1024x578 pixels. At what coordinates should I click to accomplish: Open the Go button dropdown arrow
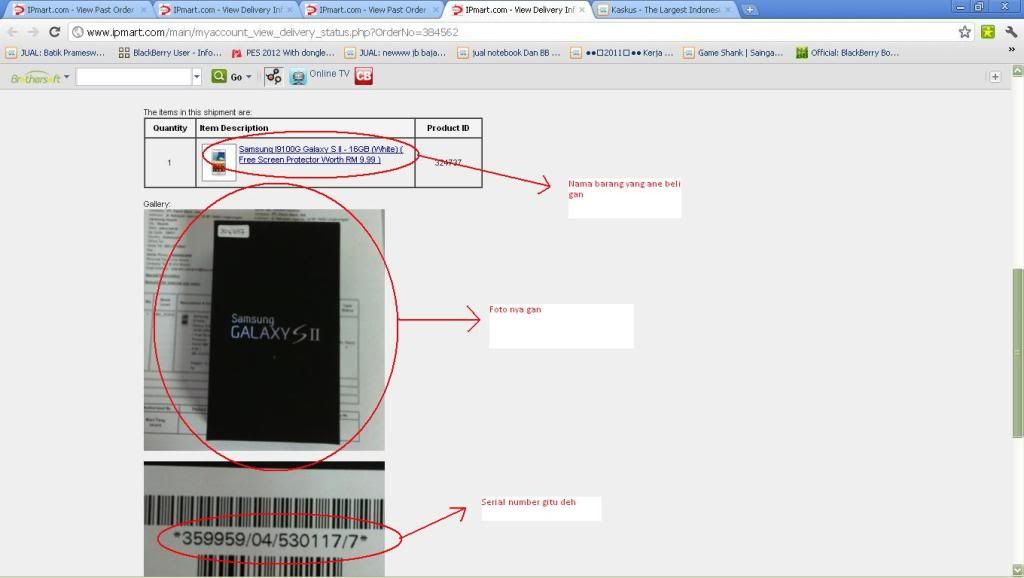click(x=249, y=77)
